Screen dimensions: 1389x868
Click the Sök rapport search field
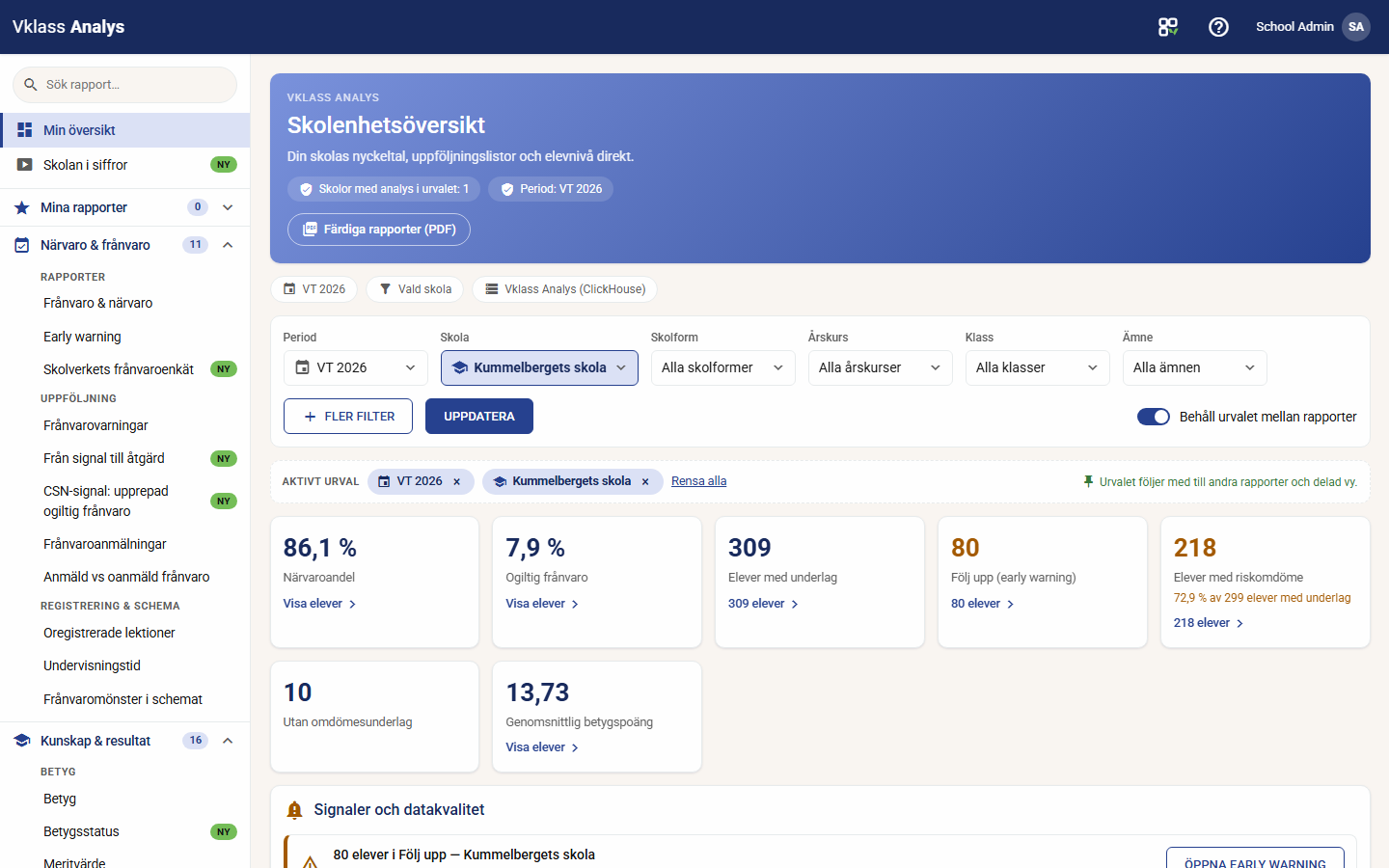click(x=124, y=85)
